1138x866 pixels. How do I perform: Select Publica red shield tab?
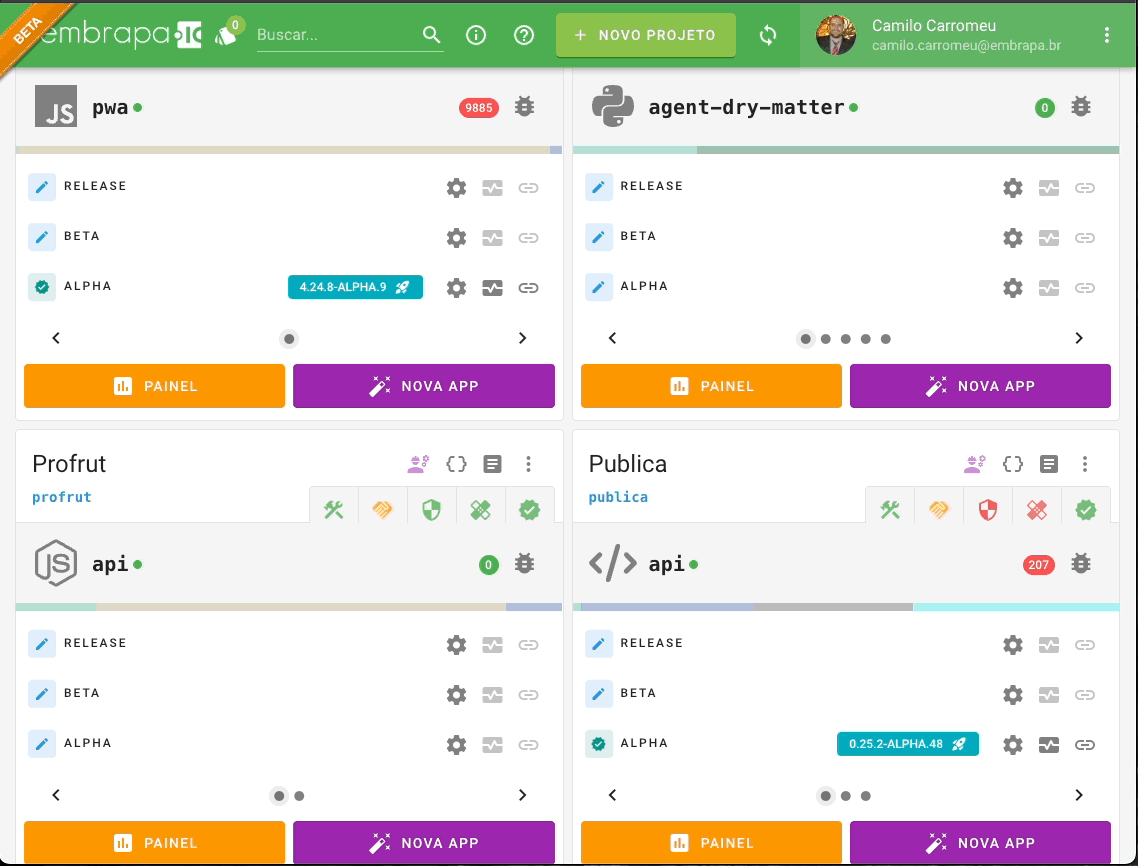[x=988, y=510]
